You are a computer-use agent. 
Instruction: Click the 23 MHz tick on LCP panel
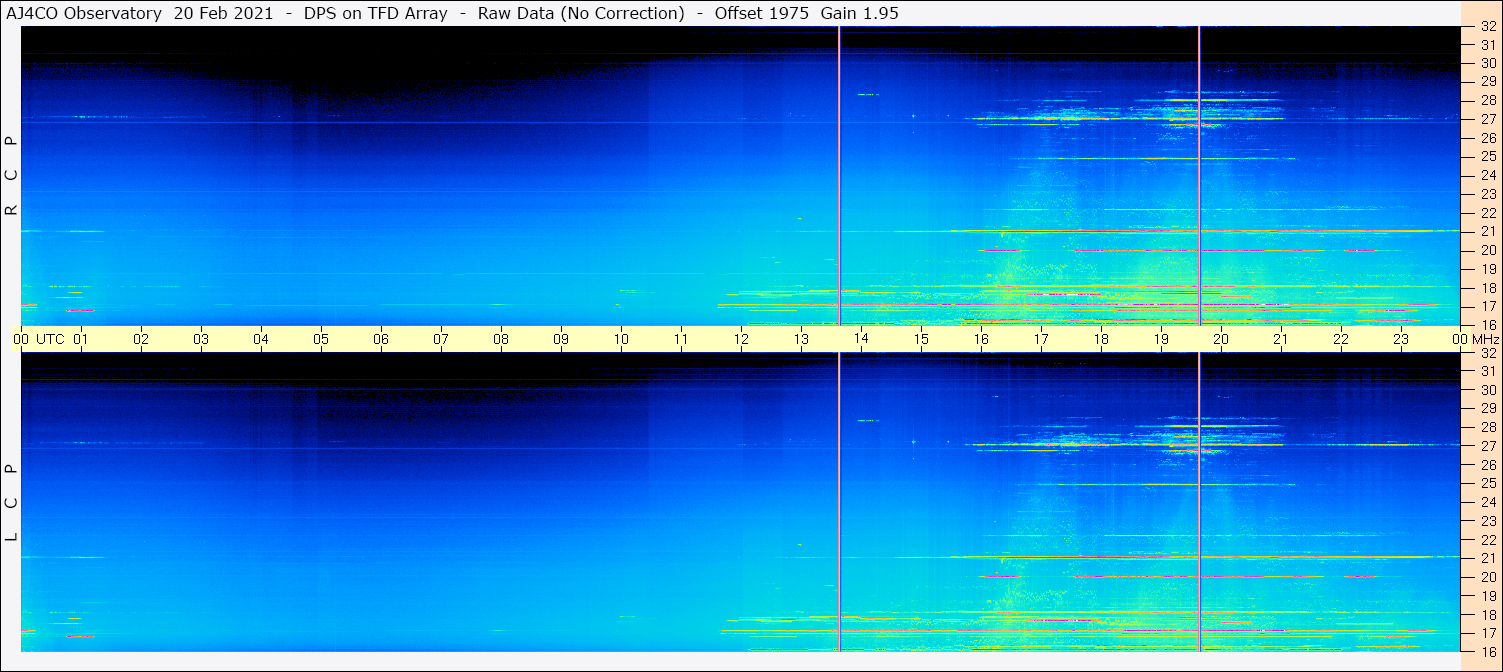pos(1488,521)
